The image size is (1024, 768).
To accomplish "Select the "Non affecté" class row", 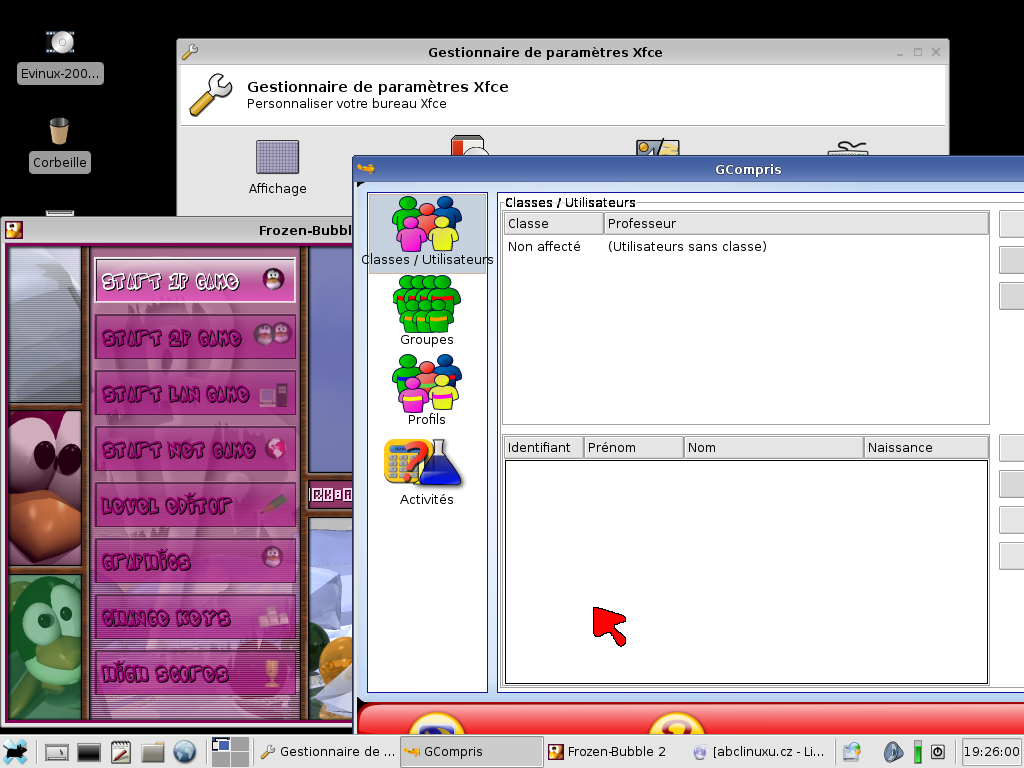I will click(x=746, y=247).
